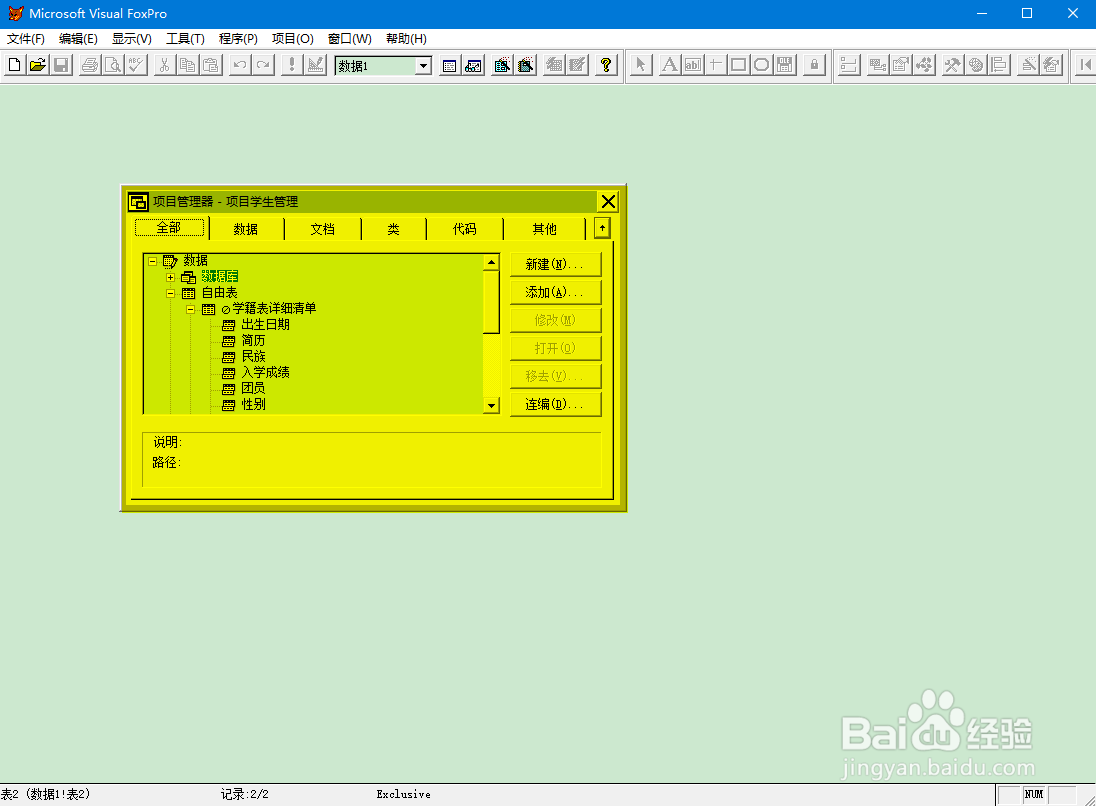
Task: Click the Save floppy disk icon
Action: pyautogui.click(x=62, y=66)
